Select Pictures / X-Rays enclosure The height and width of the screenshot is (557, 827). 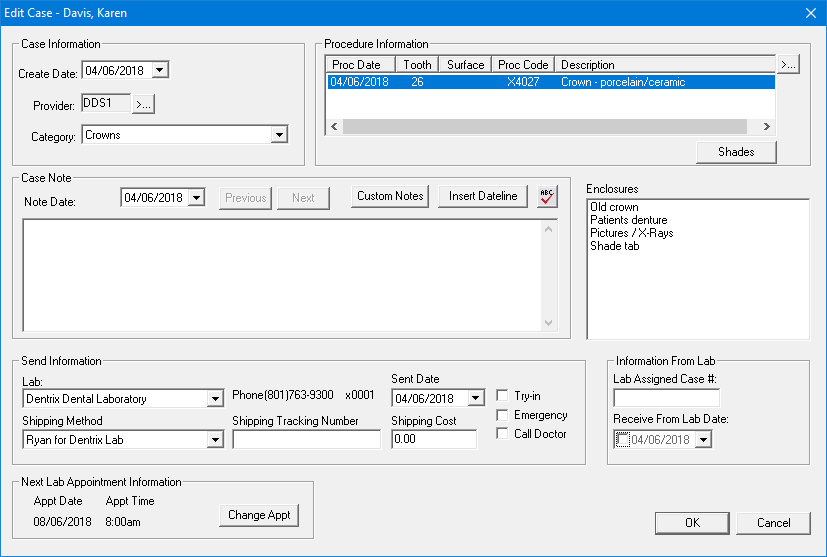tap(631, 233)
